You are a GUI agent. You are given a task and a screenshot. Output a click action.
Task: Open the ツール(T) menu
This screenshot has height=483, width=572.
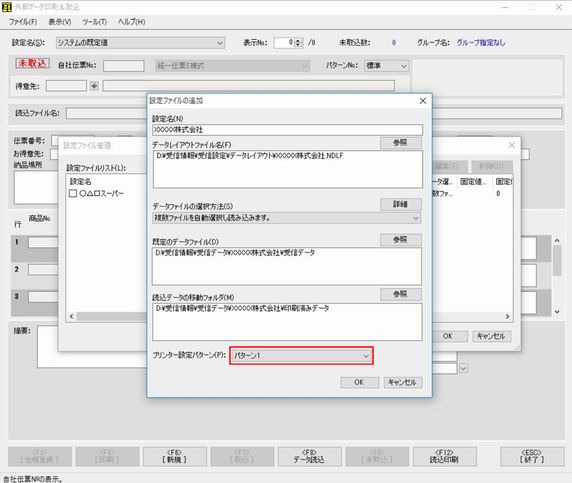(94, 22)
